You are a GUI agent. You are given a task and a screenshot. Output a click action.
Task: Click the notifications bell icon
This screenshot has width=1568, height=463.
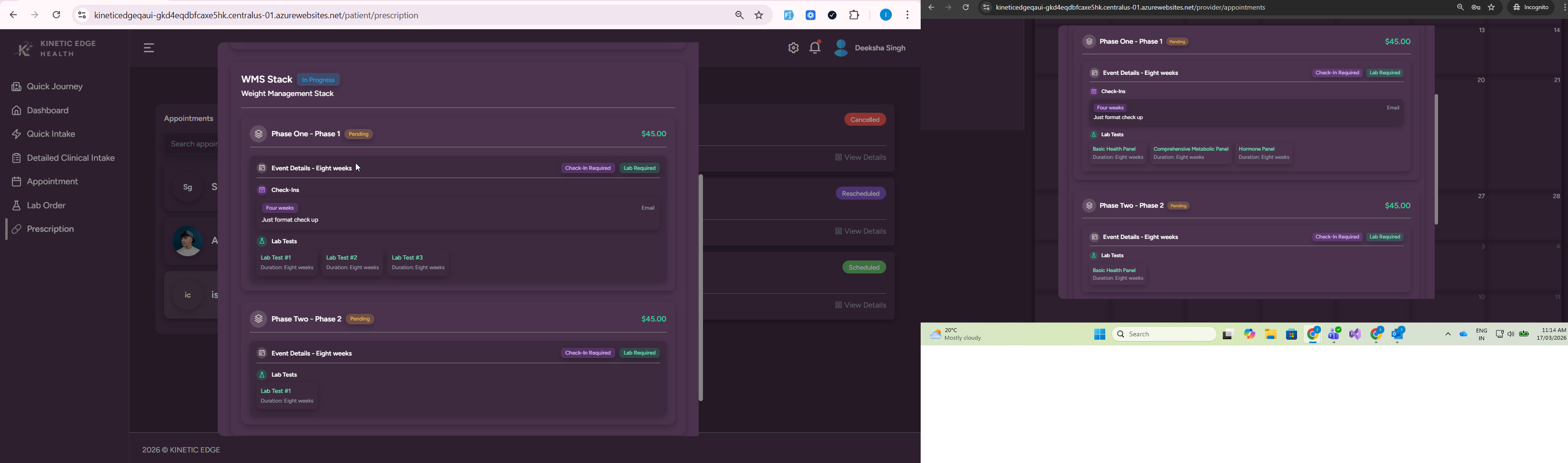[x=815, y=47]
